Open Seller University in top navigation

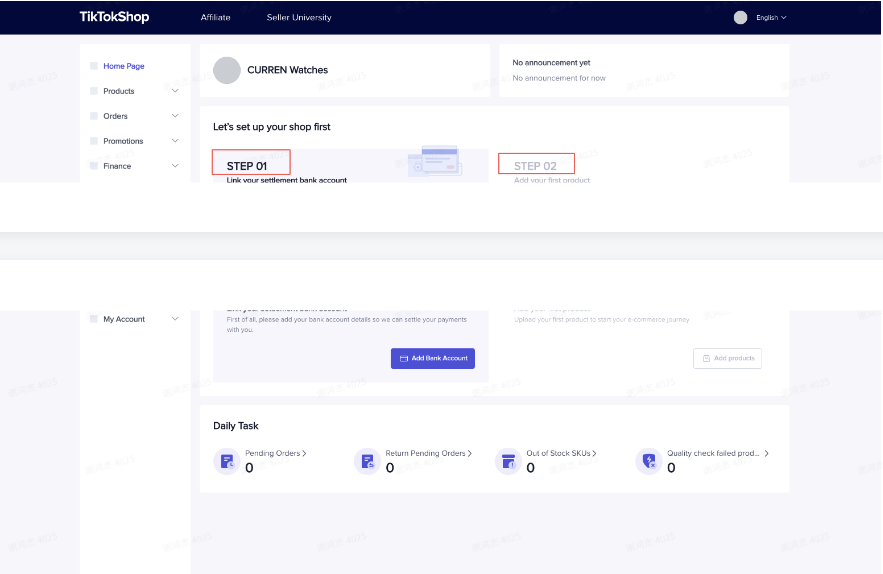click(x=299, y=17)
